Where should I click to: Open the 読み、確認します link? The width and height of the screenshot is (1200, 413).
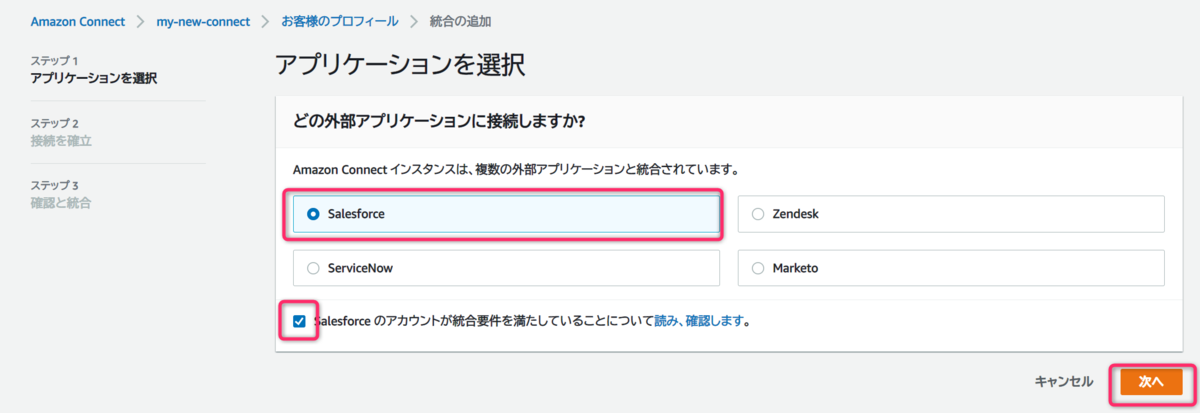699,322
